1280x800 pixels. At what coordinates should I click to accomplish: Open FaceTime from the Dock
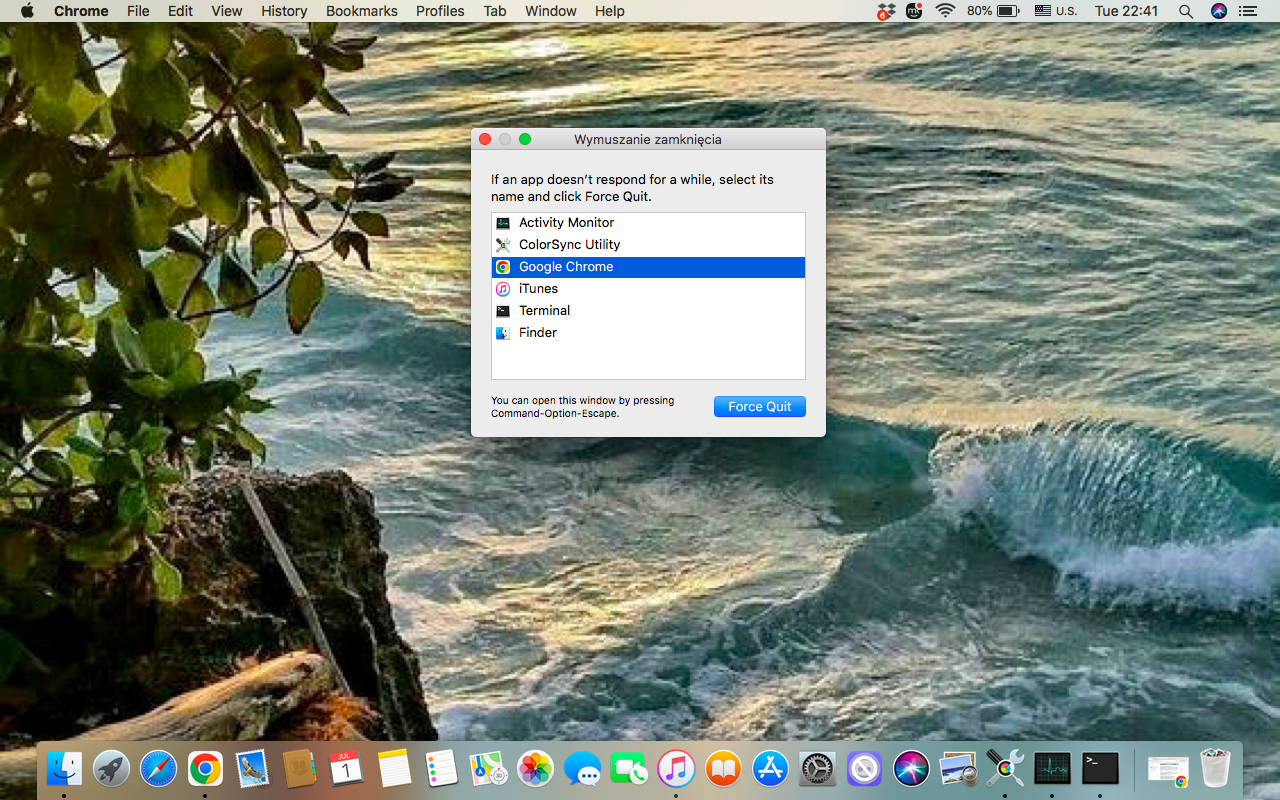pos(628,769)
